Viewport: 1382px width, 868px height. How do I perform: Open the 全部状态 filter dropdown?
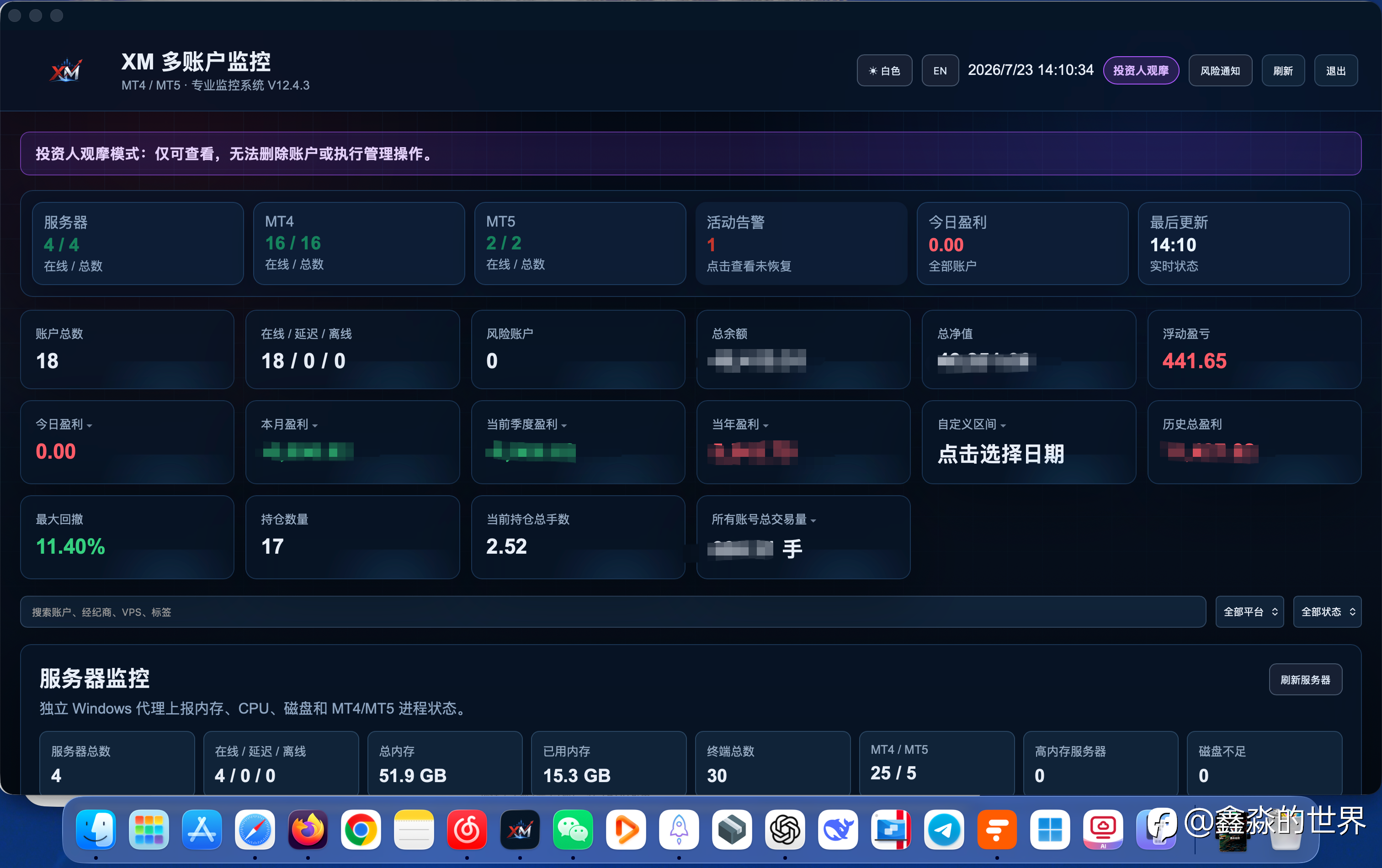pos(1327,612)
